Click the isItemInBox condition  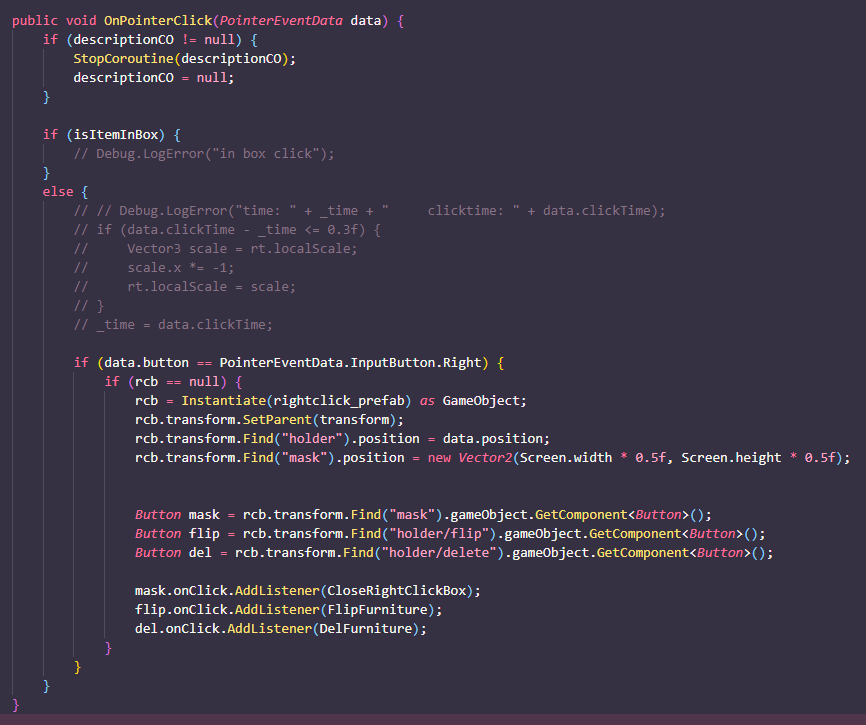(x=116, y=135)
